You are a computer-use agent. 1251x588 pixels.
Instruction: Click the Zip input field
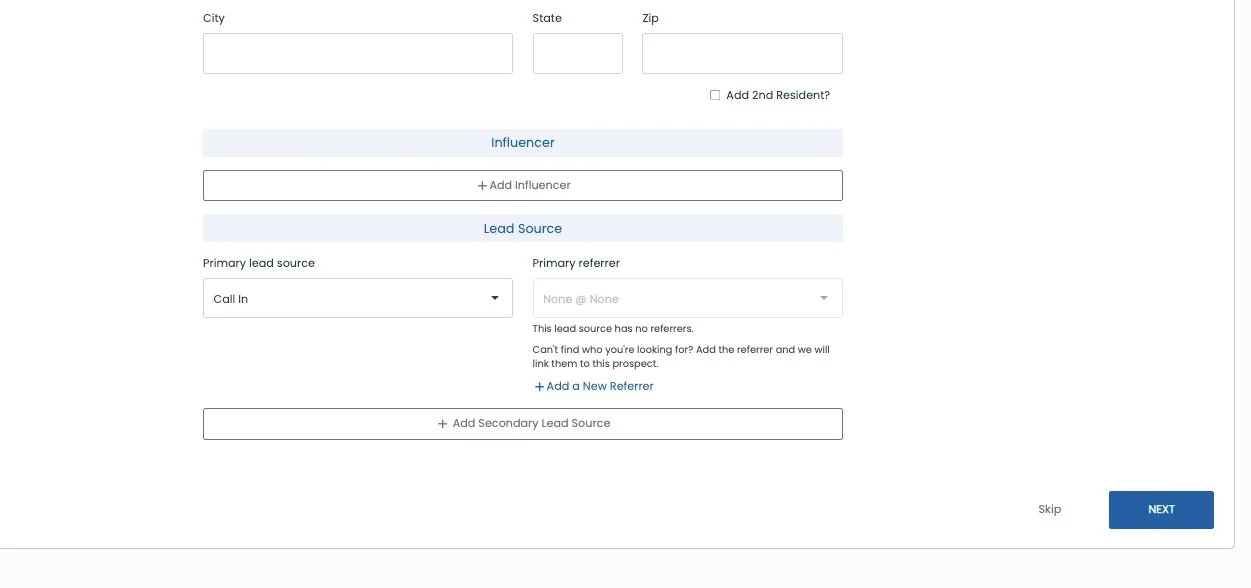pos(741,54)
